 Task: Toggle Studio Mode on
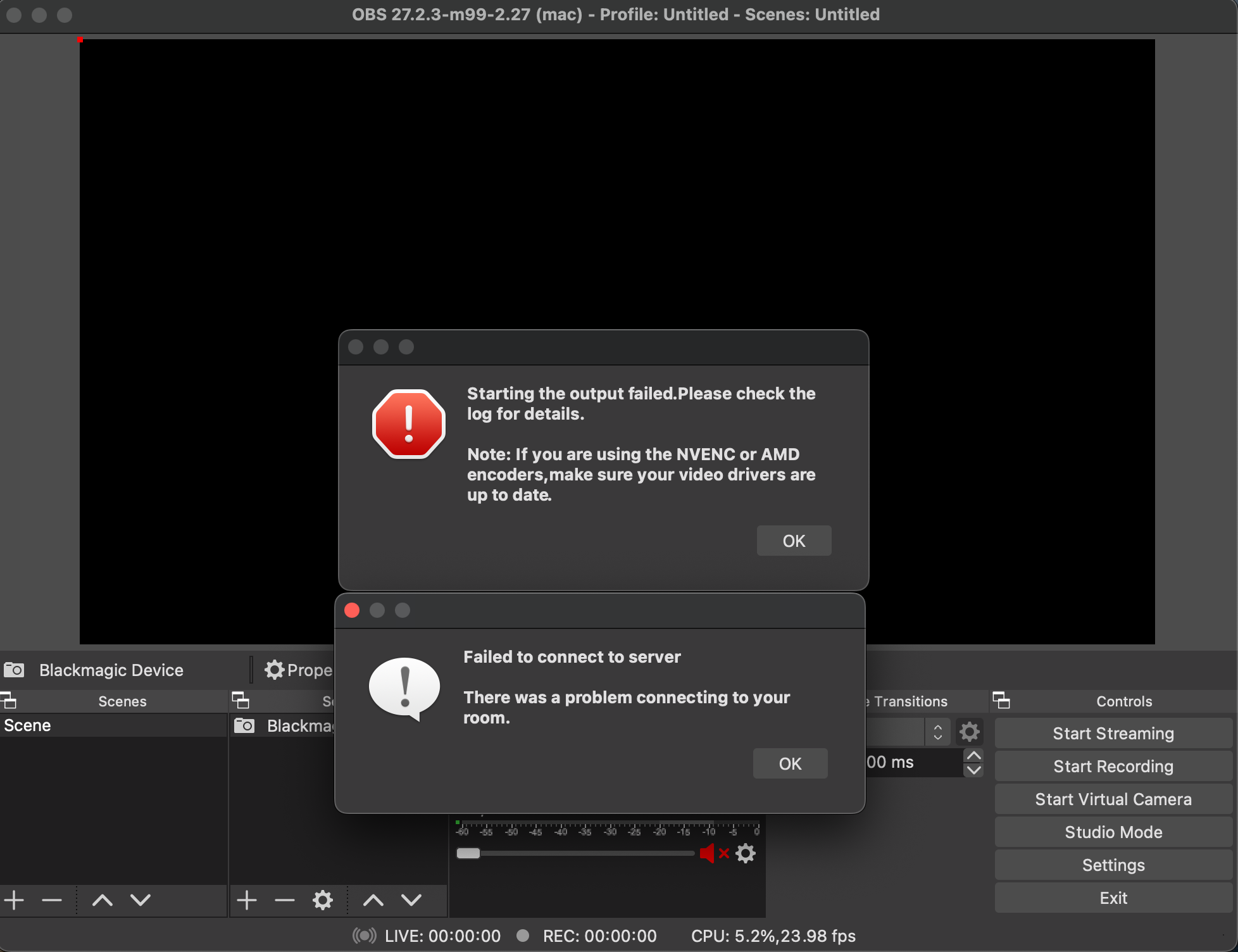pyautogui.click(x=1113, y=832)
